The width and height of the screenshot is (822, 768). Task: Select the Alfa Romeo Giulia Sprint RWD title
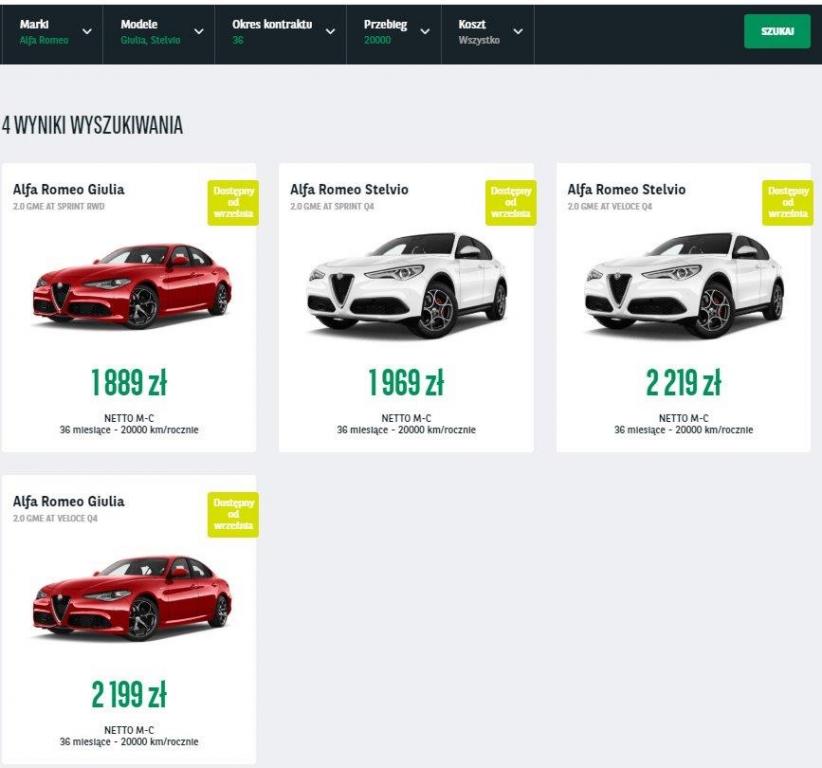pos(69,189)
